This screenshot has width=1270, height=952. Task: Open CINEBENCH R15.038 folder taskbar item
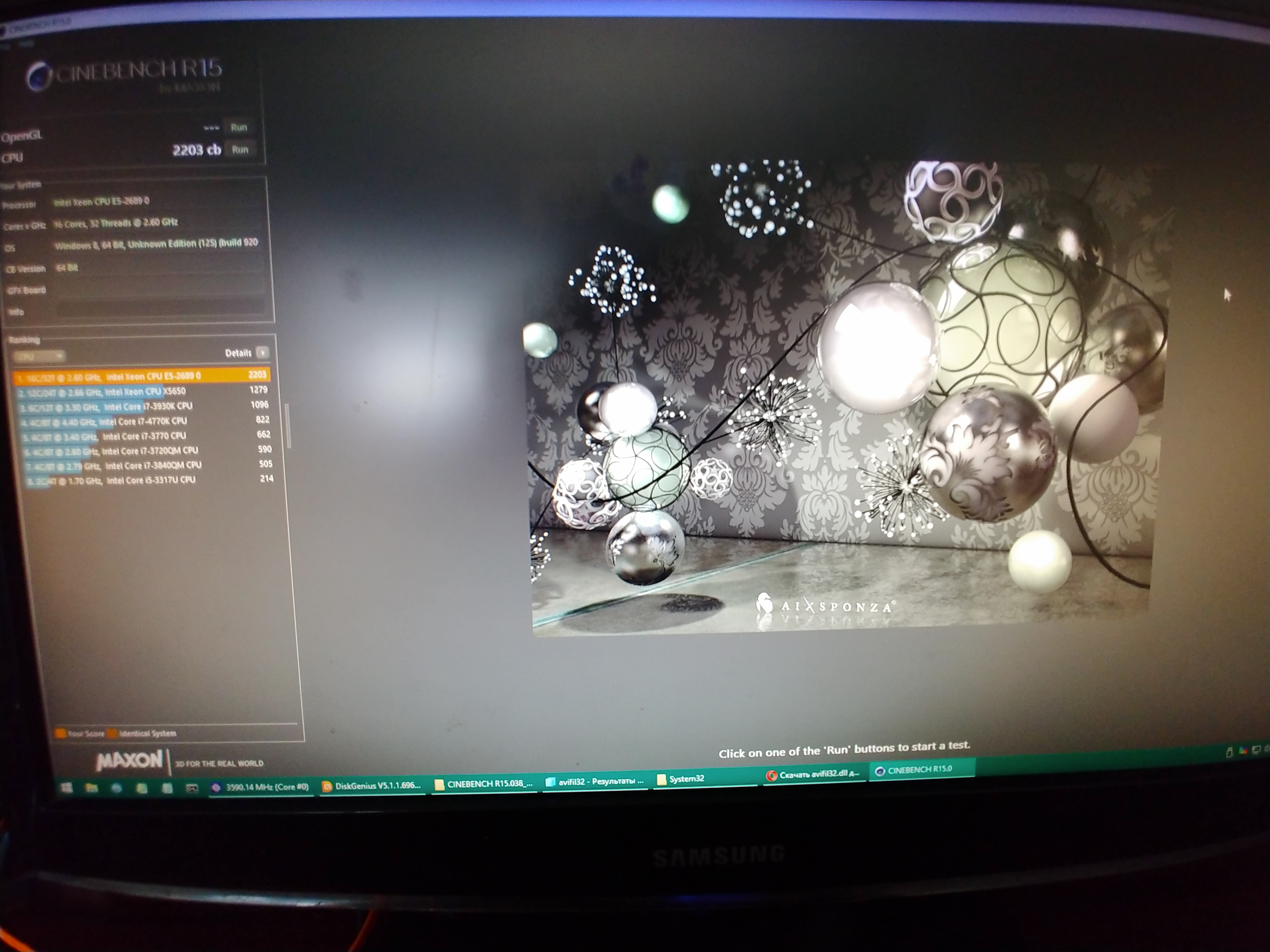point(484,784)
